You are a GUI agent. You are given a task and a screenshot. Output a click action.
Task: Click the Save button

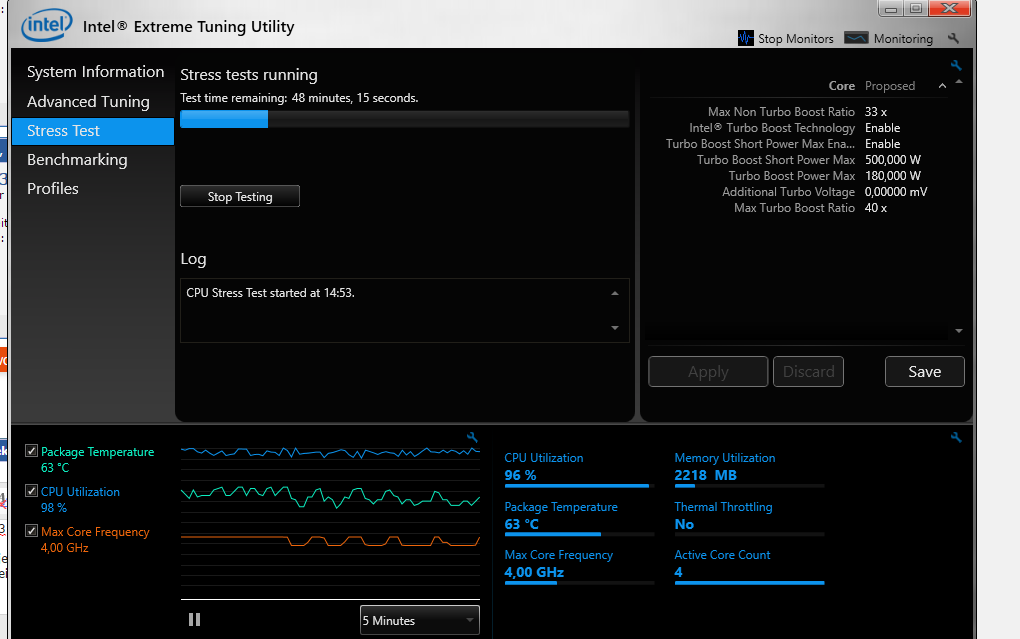[x=924, y=372]
